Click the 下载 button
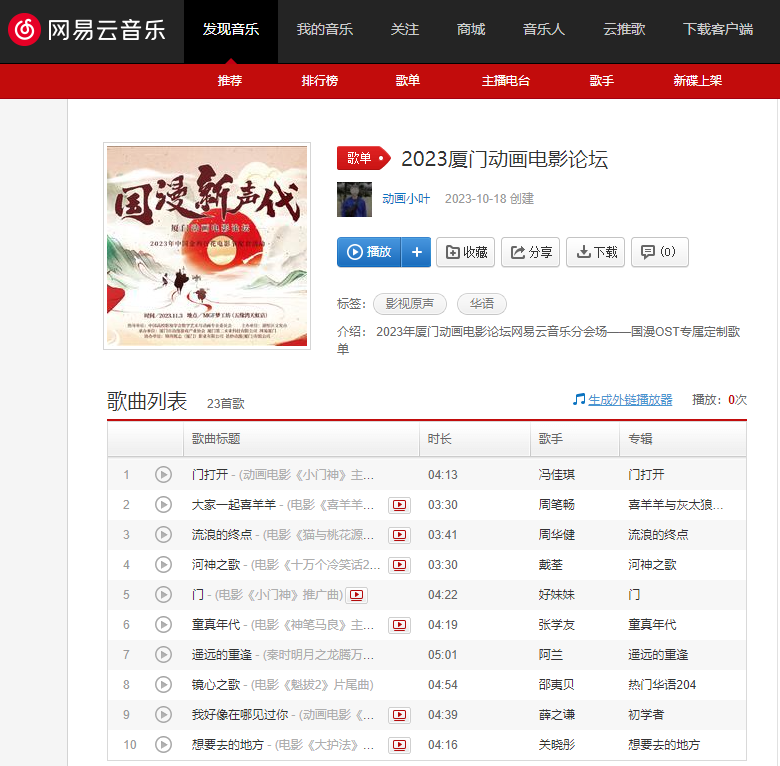Screen dimensions: 780x766 (x=595, y=252)
